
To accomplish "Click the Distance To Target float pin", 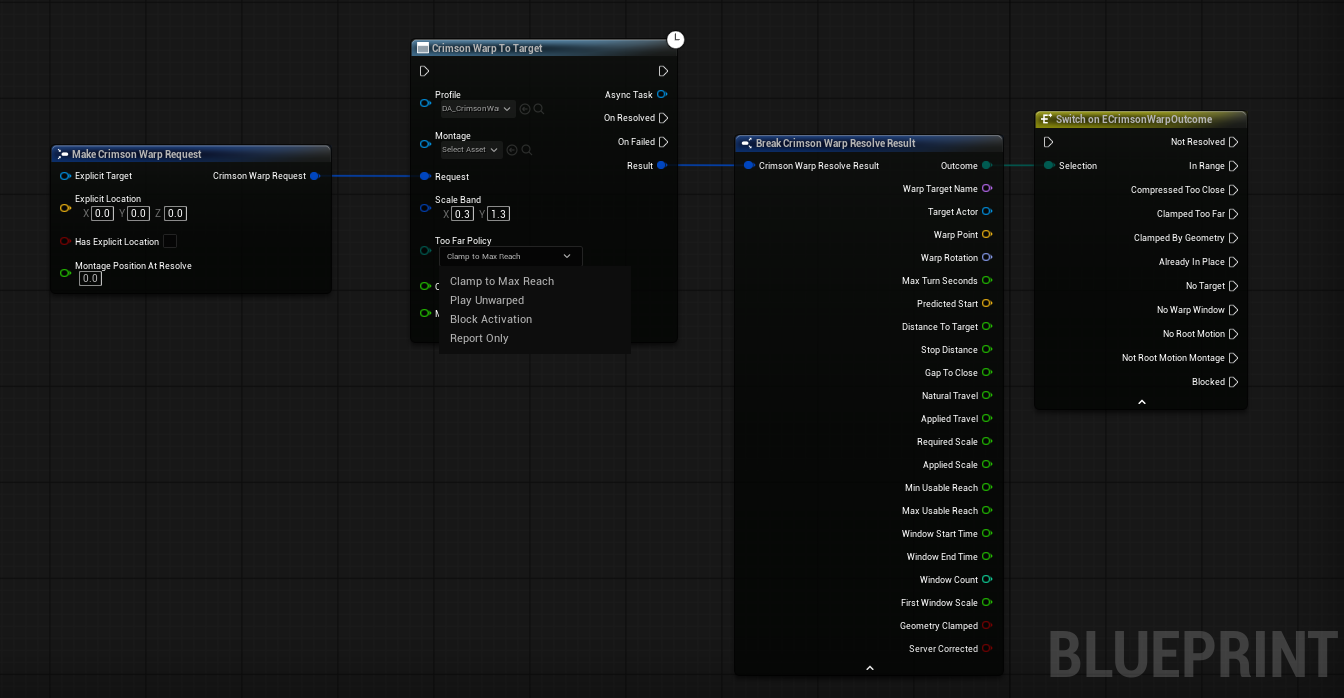I will click(987, 326).
